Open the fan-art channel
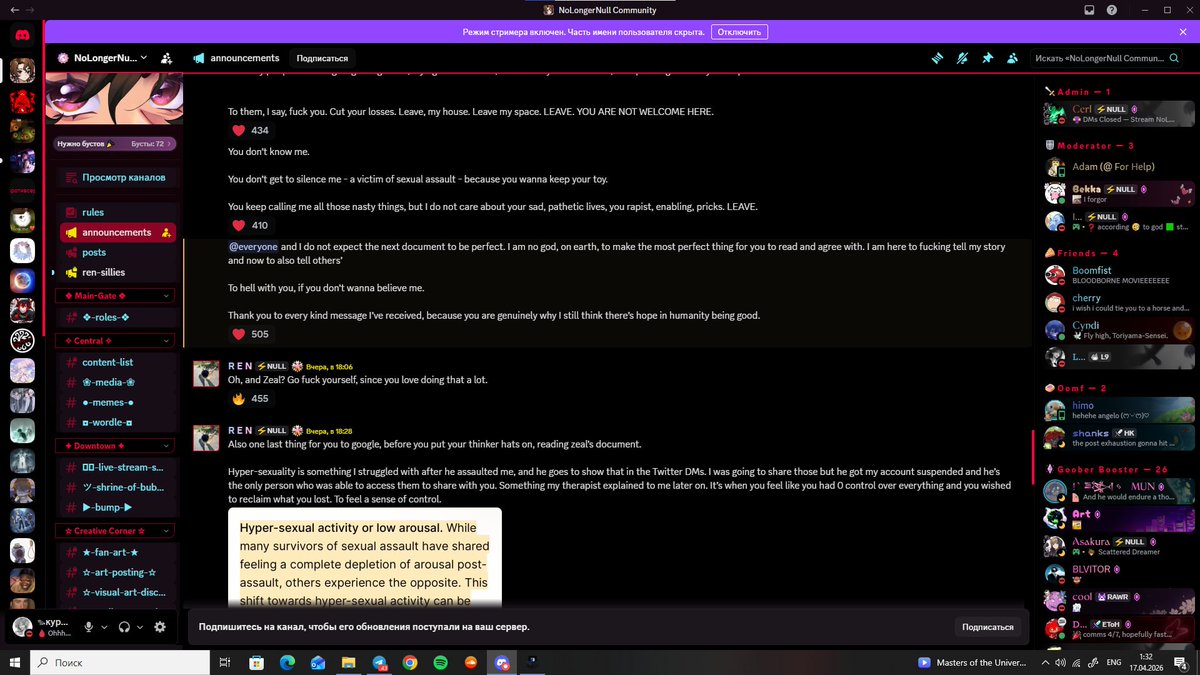 116,552
